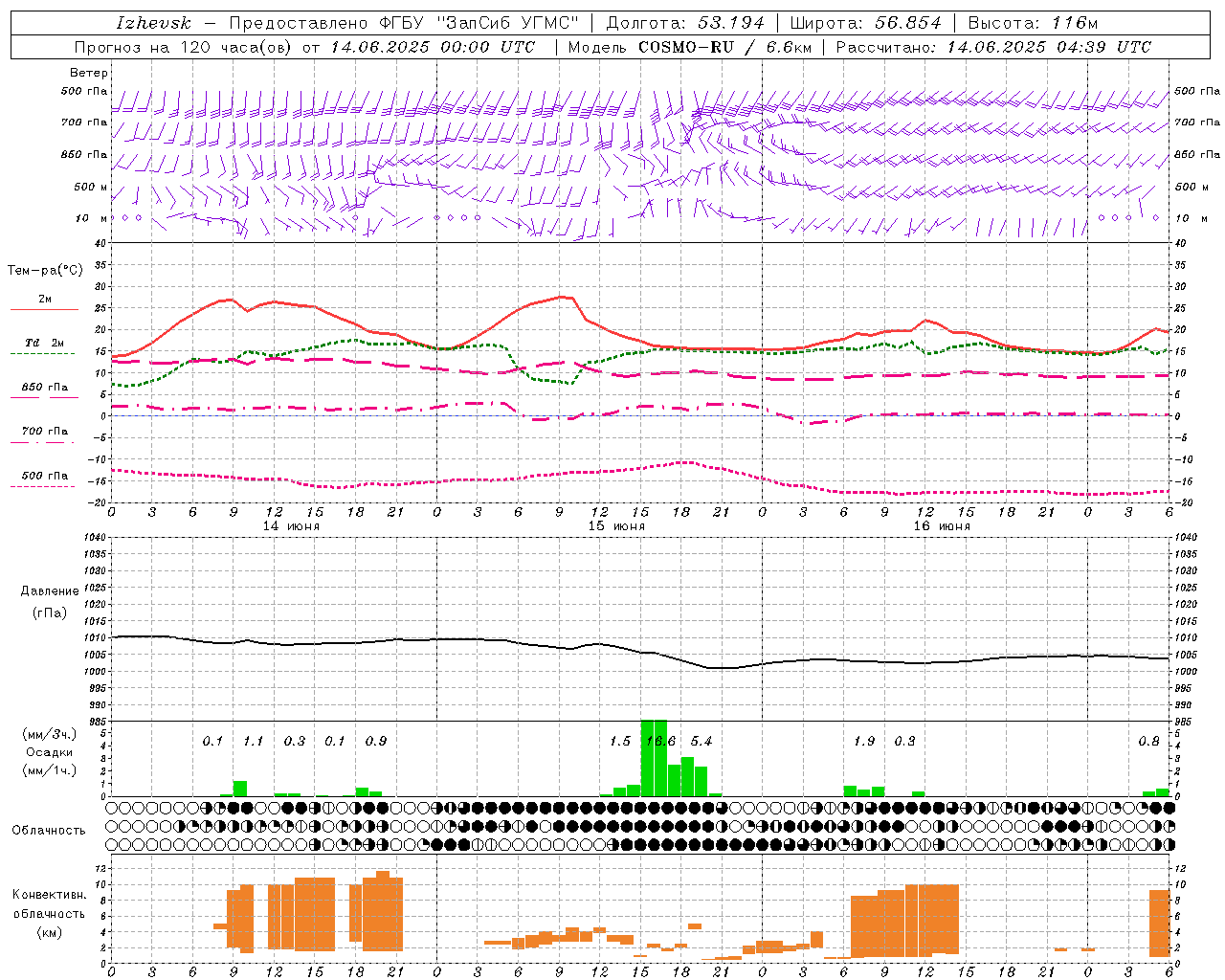1225x980 pixels.
Task: Click the forecast start text 14.06.2025 00:00 UTC
Action: point(433,47)
